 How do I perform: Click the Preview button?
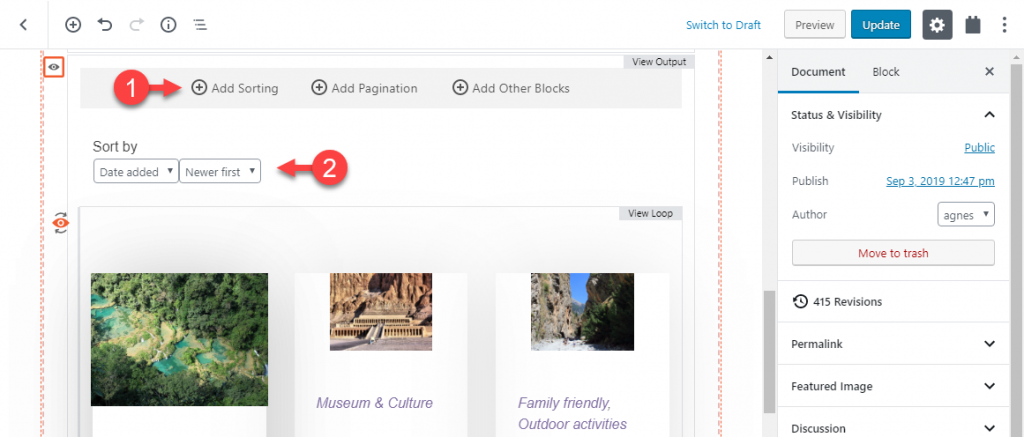pyautogui.click(x=814, y=25)
